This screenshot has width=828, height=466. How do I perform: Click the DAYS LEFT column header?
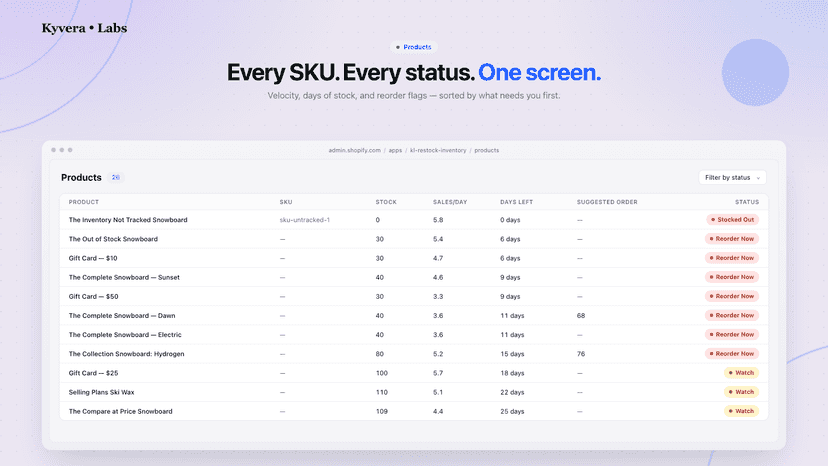click(516, 202)
